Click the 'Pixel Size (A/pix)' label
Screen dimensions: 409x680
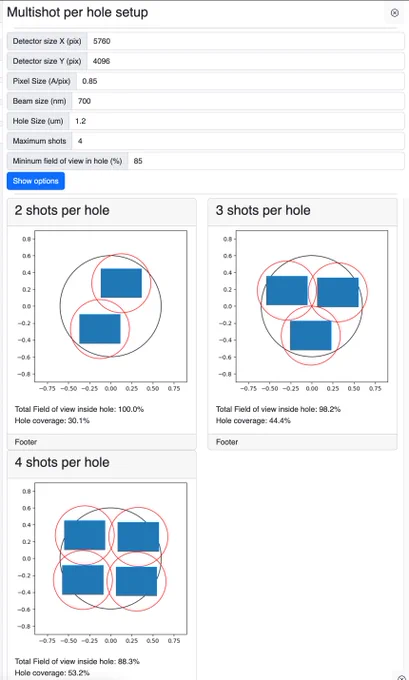click(x=42, y=81)
